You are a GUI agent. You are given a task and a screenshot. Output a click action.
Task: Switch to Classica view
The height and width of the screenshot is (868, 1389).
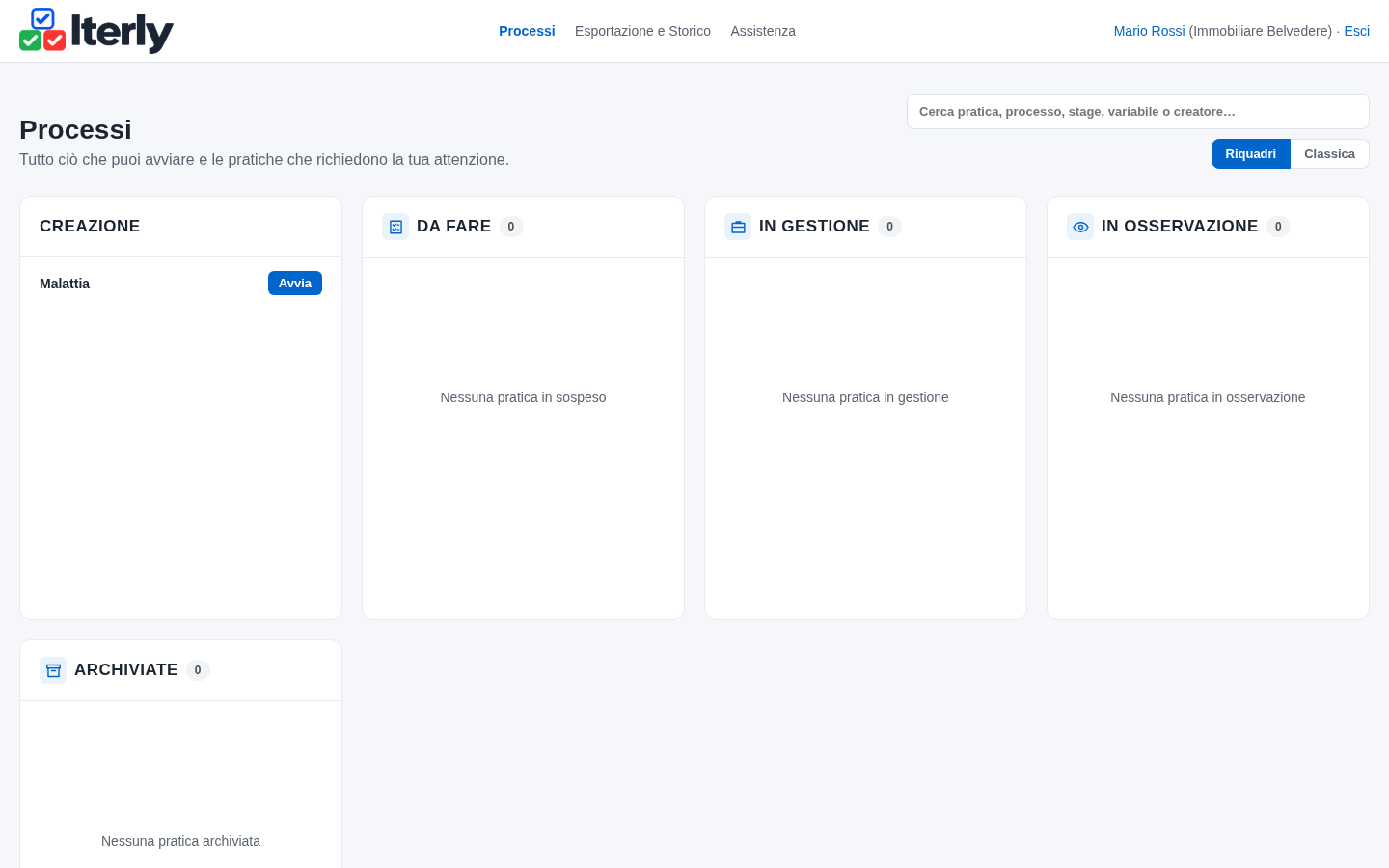pyautogui.click(x=1329, y=154)
